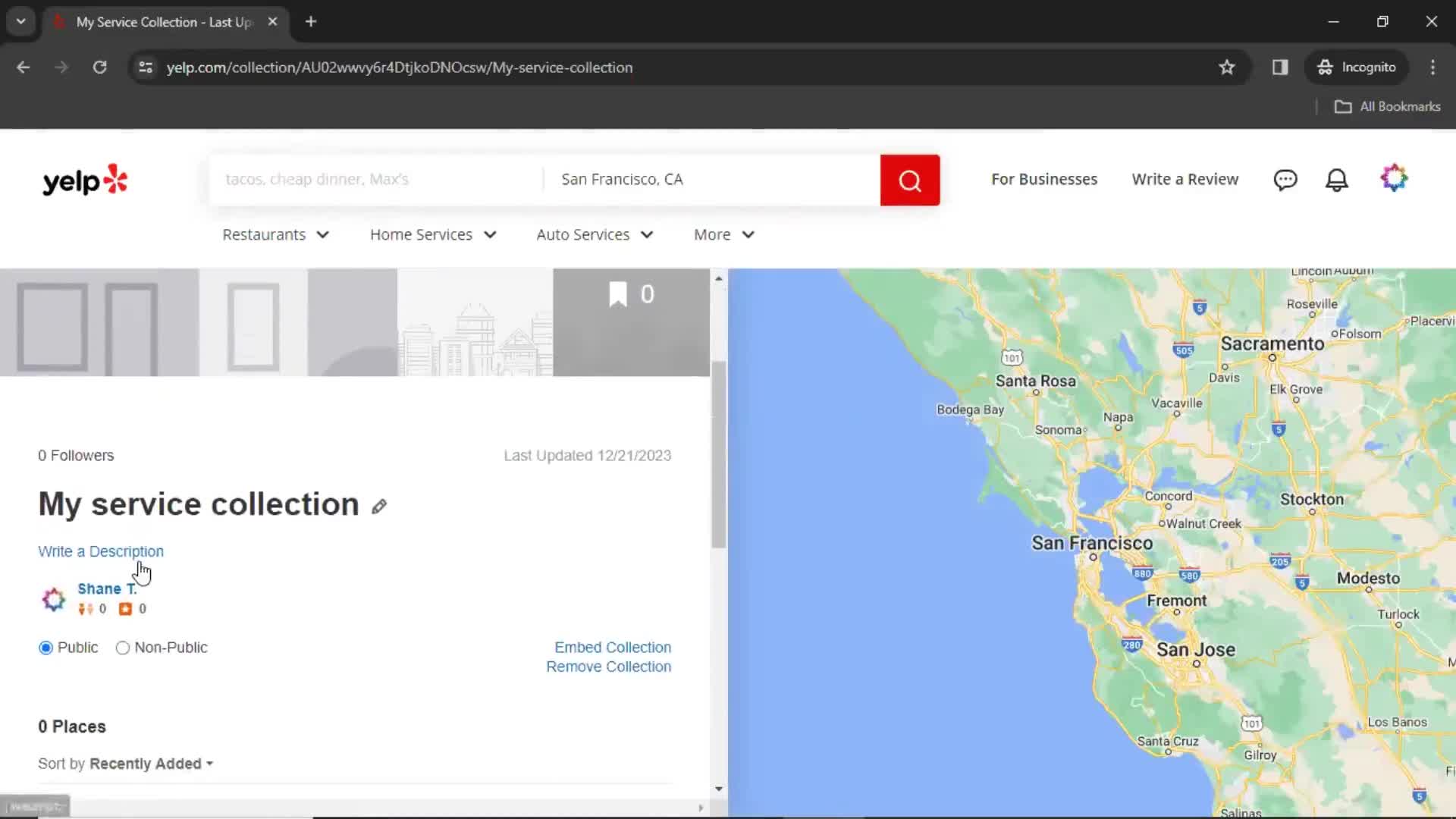Image resolution: width=1456 pixels, height=819 pixels.
Task: Expand the Restaurants menu
Action: 275,235
